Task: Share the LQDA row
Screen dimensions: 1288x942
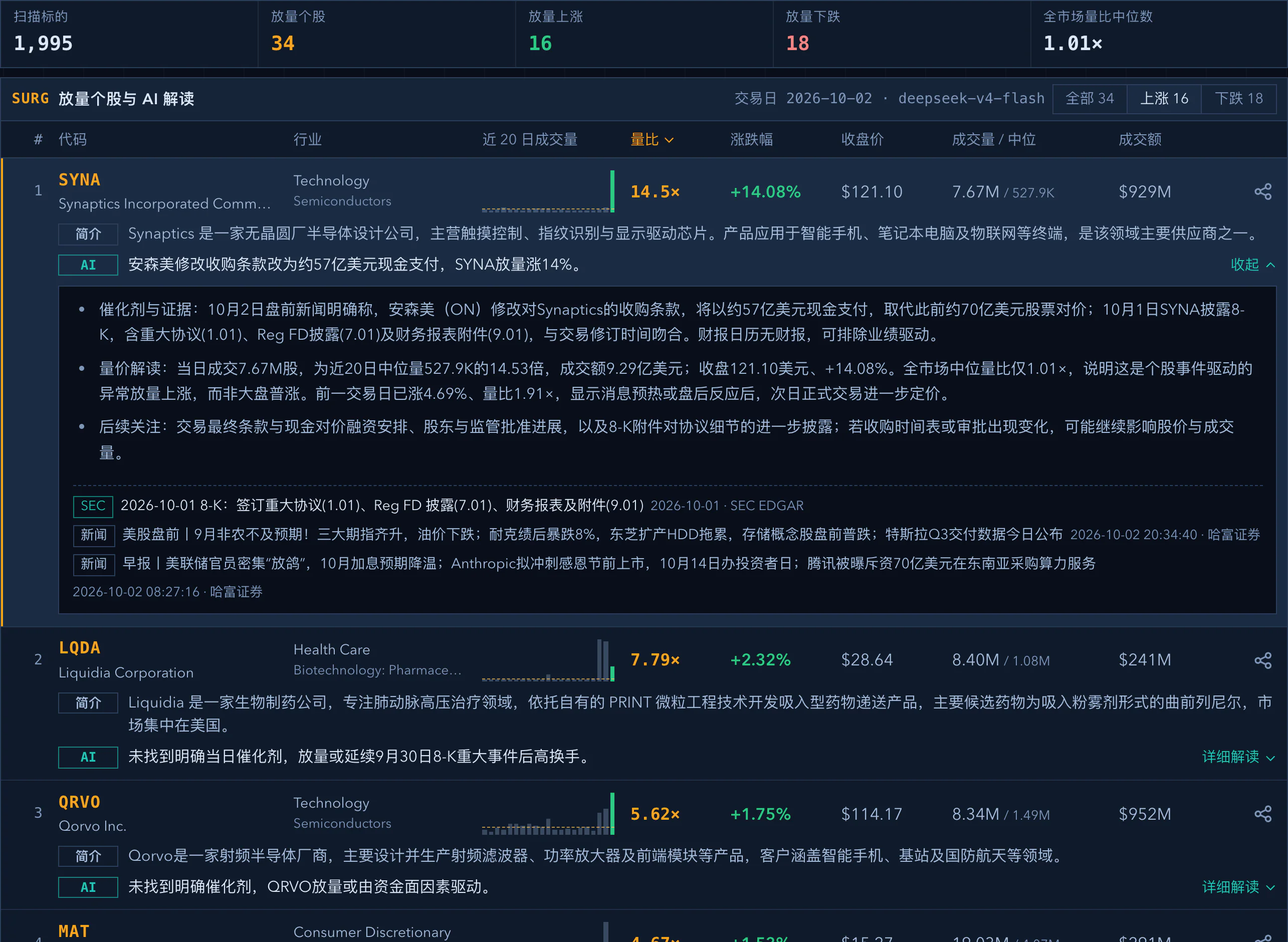Action: click(1263, 660)
